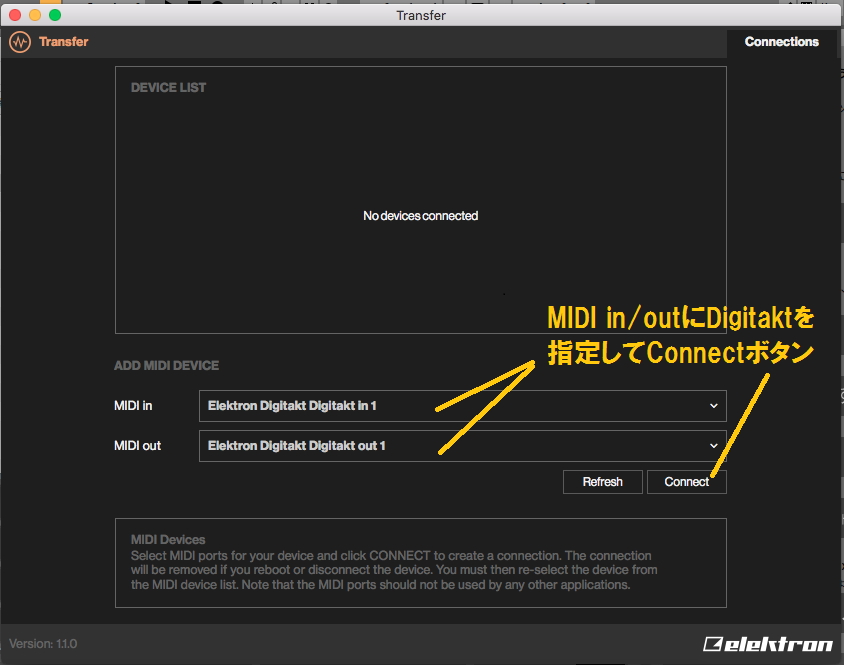Screen dimensions: 844x665
Task: Click the No devices connected message
Action: click(x=420, y=216)
